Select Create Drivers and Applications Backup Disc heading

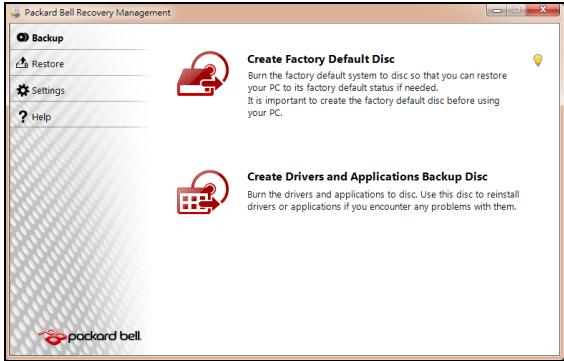coord(367,177)
